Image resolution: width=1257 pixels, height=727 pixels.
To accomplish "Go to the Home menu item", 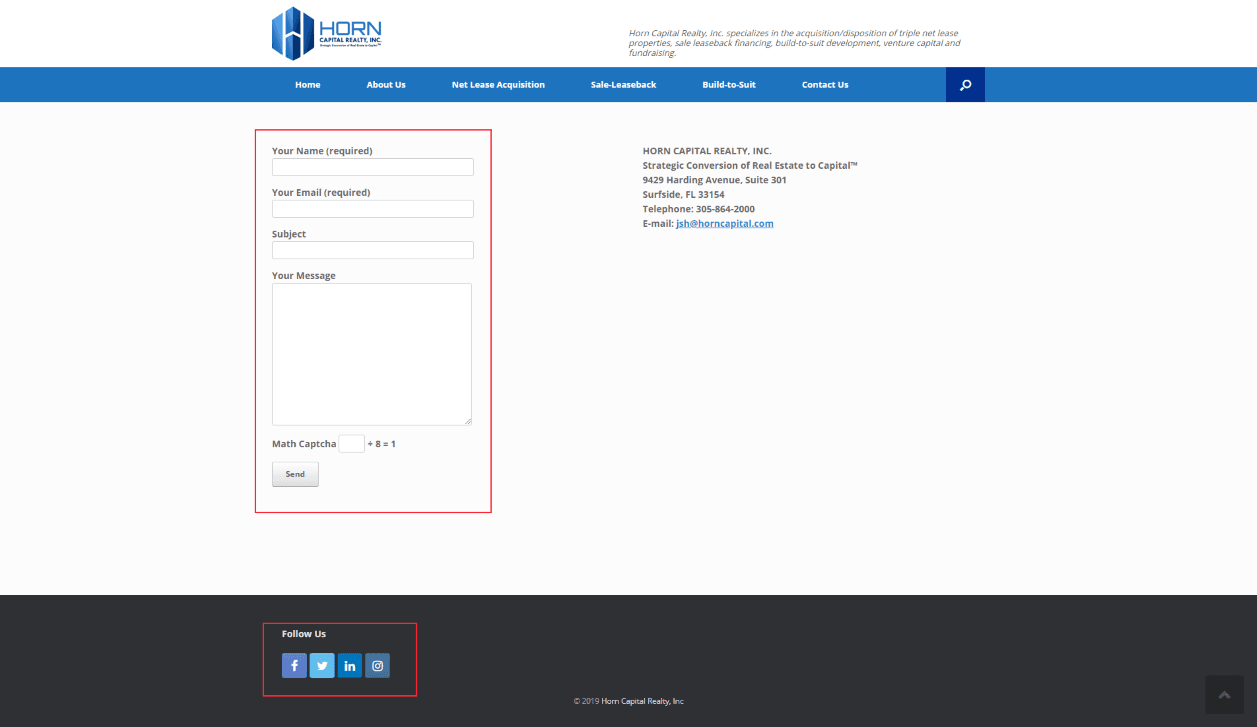I will click(x=308, y=85).
